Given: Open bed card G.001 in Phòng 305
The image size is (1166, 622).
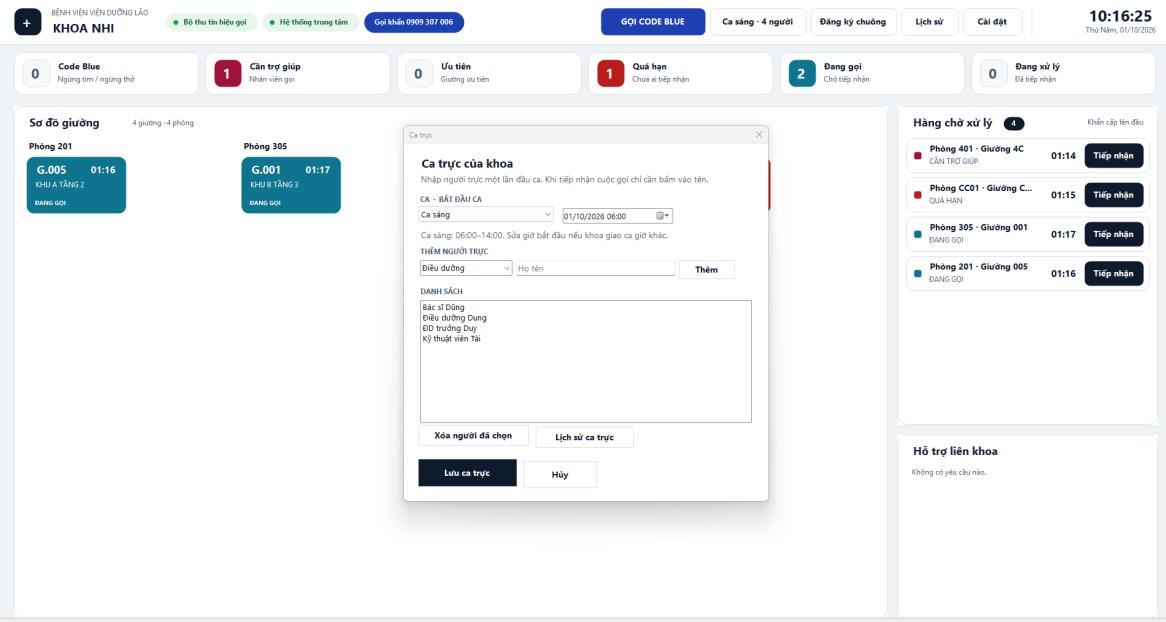Looking at the screenshot, I should [291, 185].
